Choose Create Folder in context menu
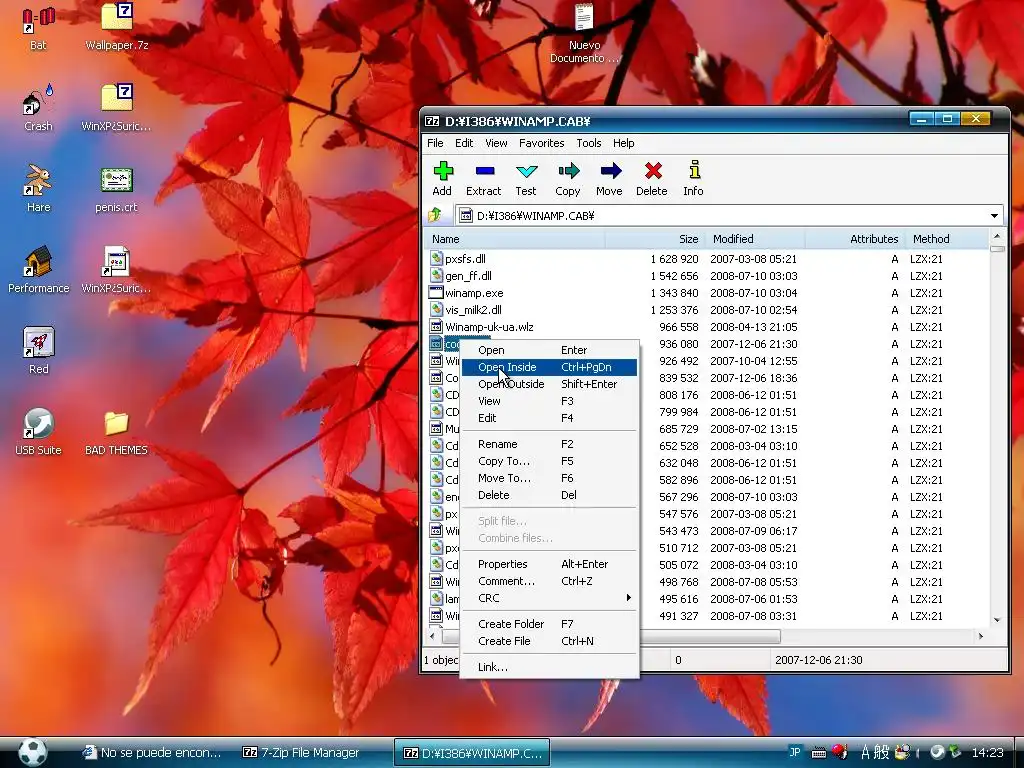This screenshot has width=1024, height=768. (549, 624)
